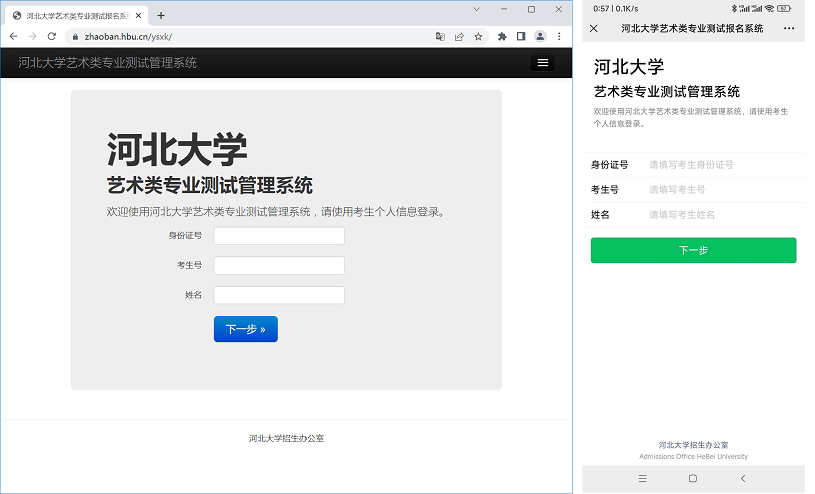Open the translate page icon in address bar
This screenshot has width=815, height=494.
point(440,36)
